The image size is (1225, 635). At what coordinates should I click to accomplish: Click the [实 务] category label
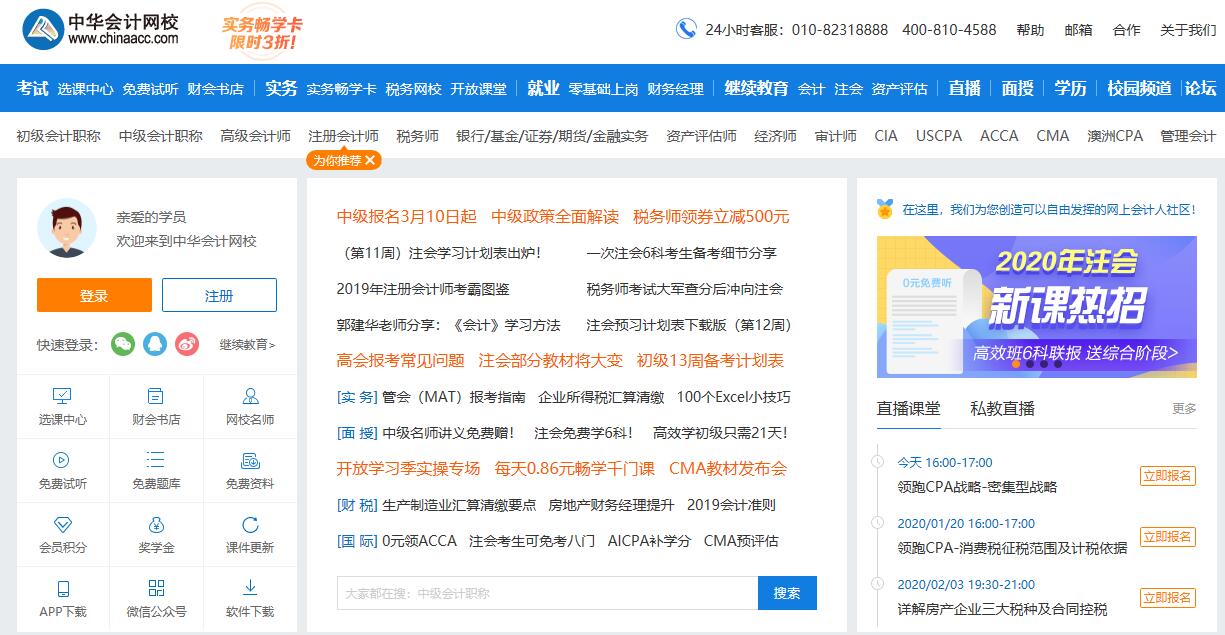pyautogui.click(x=357, y=397)
